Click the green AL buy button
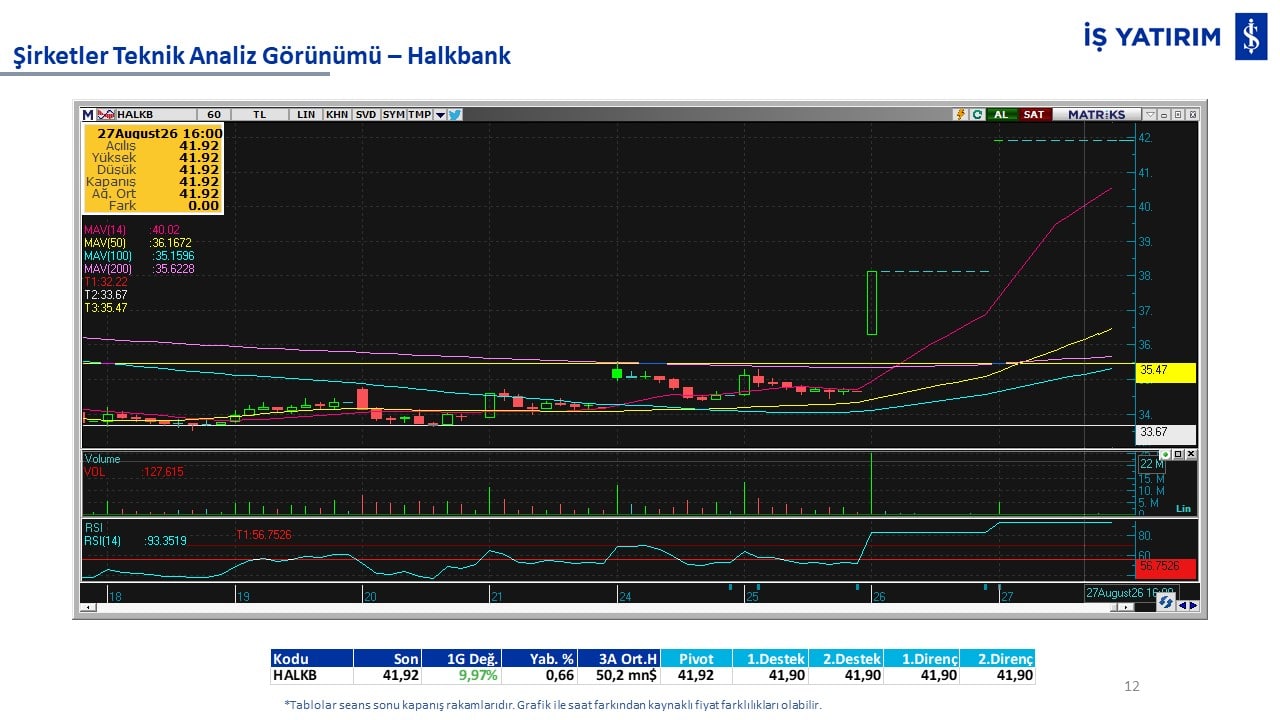The image size is (1280, 720). [x=1001, y=114]
